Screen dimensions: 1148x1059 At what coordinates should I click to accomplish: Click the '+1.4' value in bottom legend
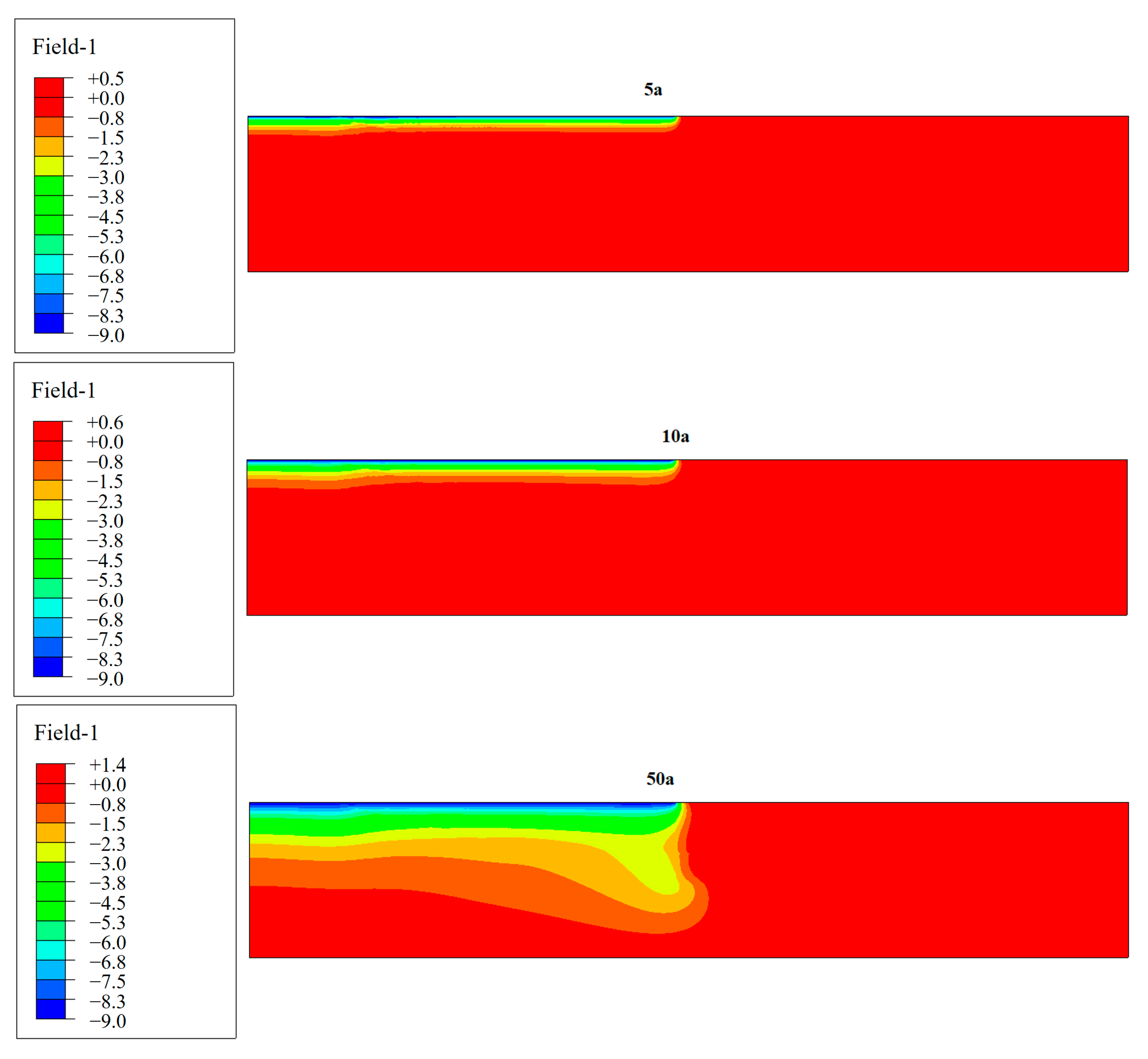(x=107, y=765)
